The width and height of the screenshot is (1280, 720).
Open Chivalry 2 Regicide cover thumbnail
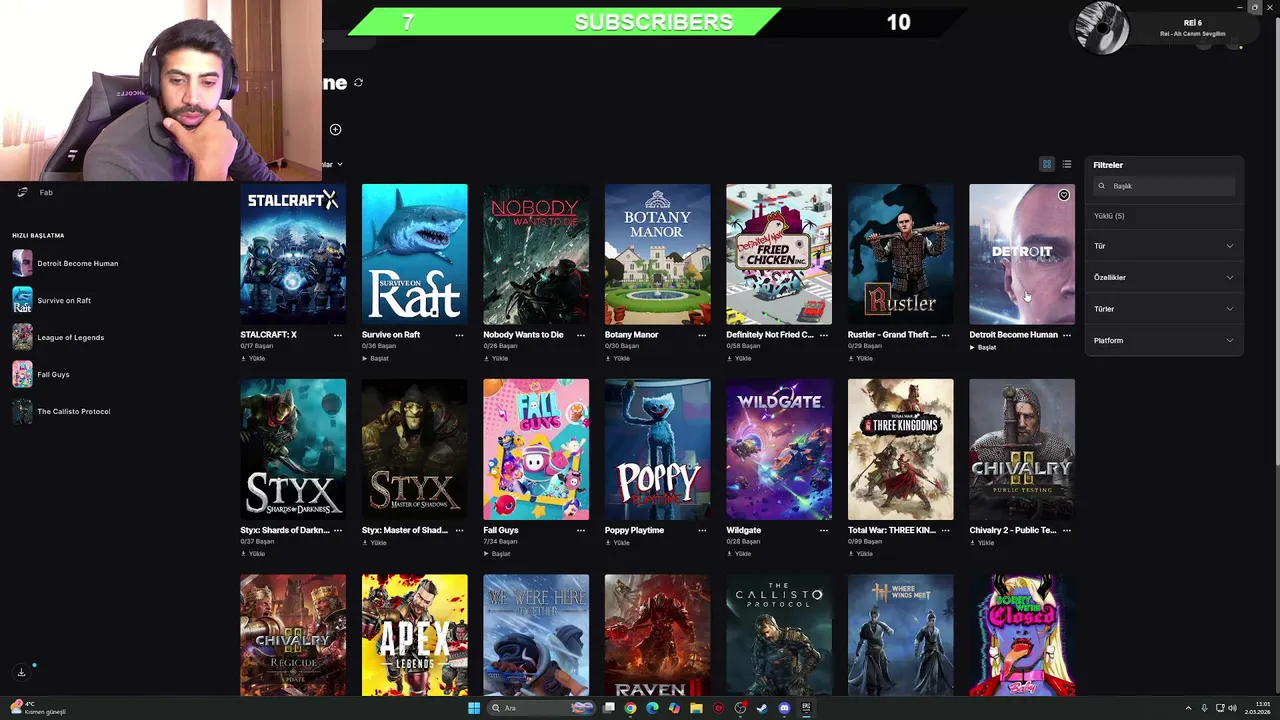click(x=293, y=635)
